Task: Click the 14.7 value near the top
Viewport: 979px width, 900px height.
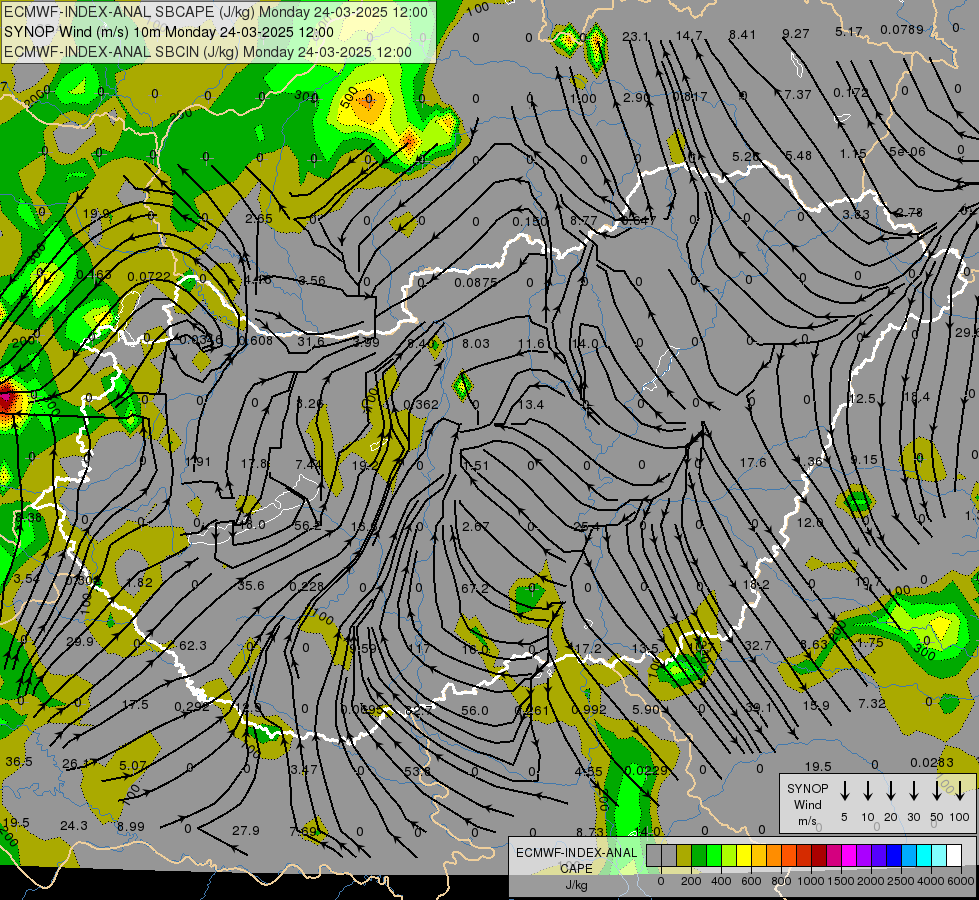Action: (689, 36)
